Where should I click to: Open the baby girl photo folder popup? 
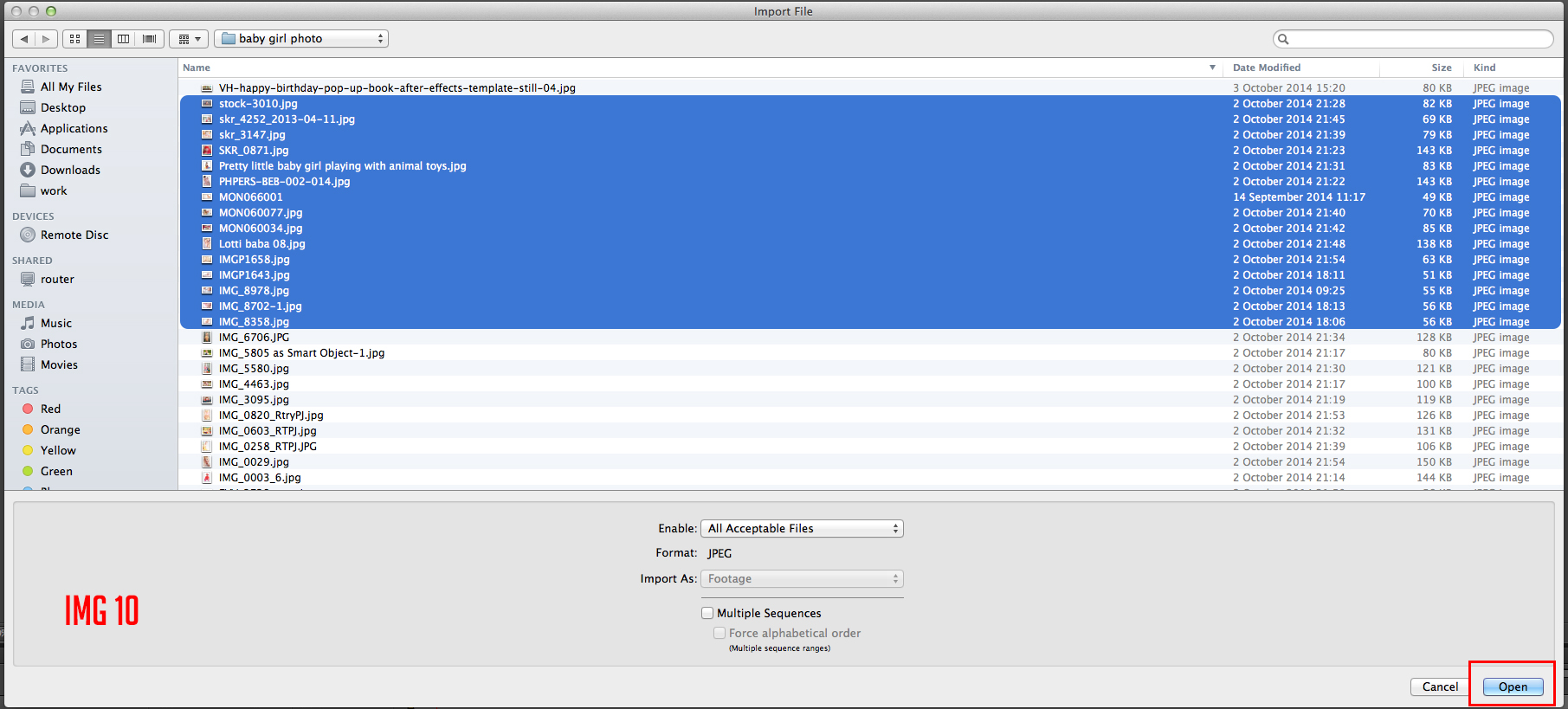[x=301, y=39]
